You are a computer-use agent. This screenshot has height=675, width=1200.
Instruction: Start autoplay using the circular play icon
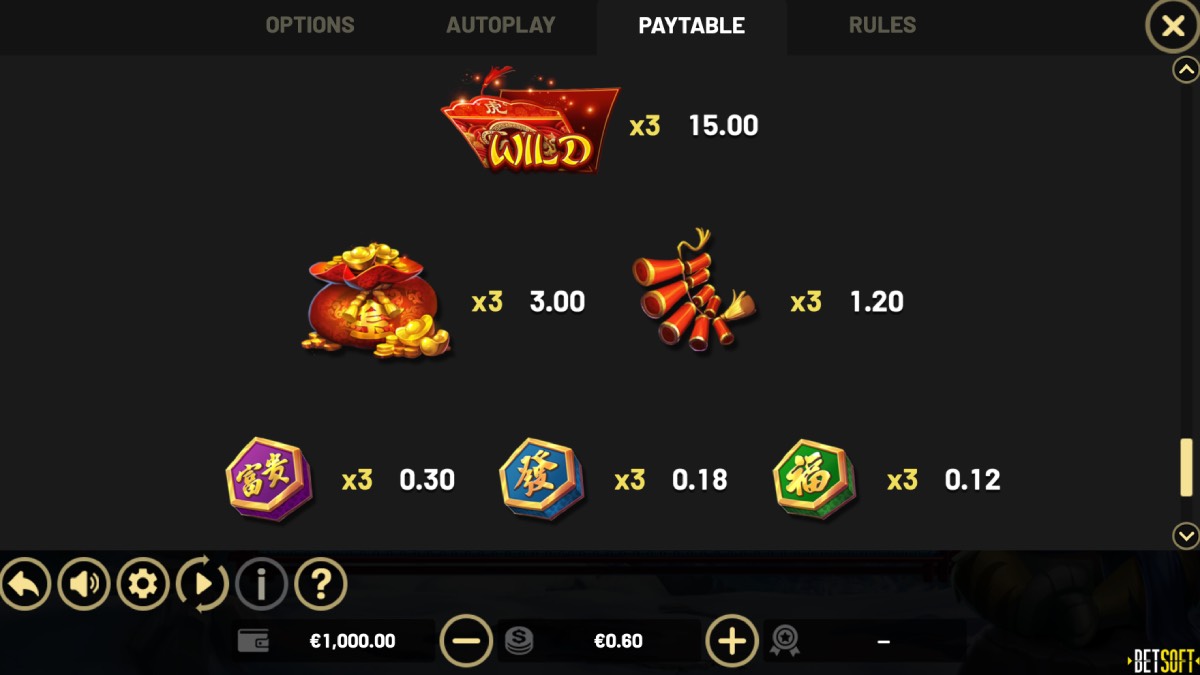202,584
